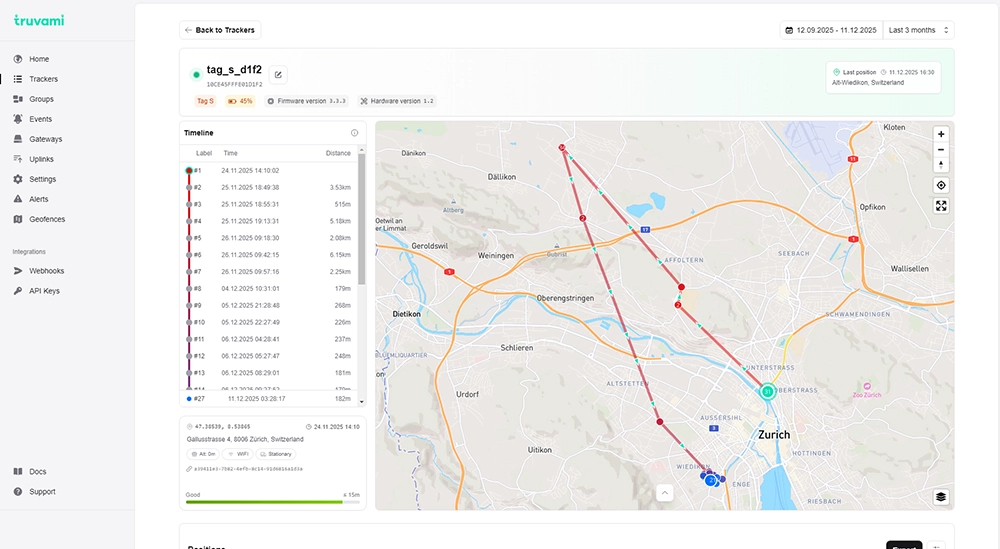Zoom out on the map
Screen dimensions: 1000x549
pos(941,149)
